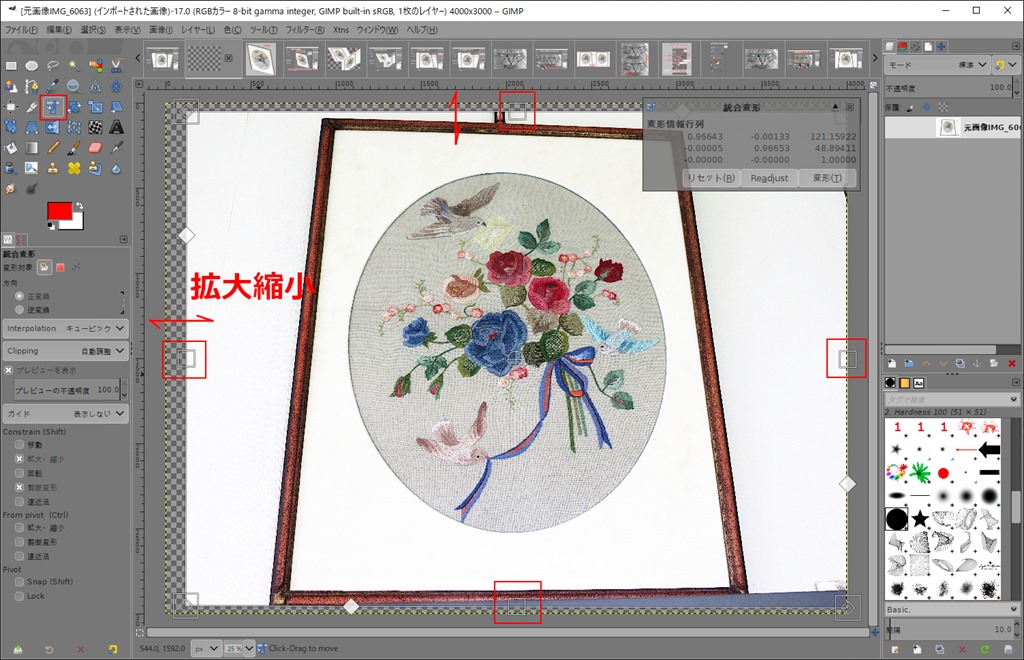Pick the Pencil tool
The image size is (1024, 660).
53,148
